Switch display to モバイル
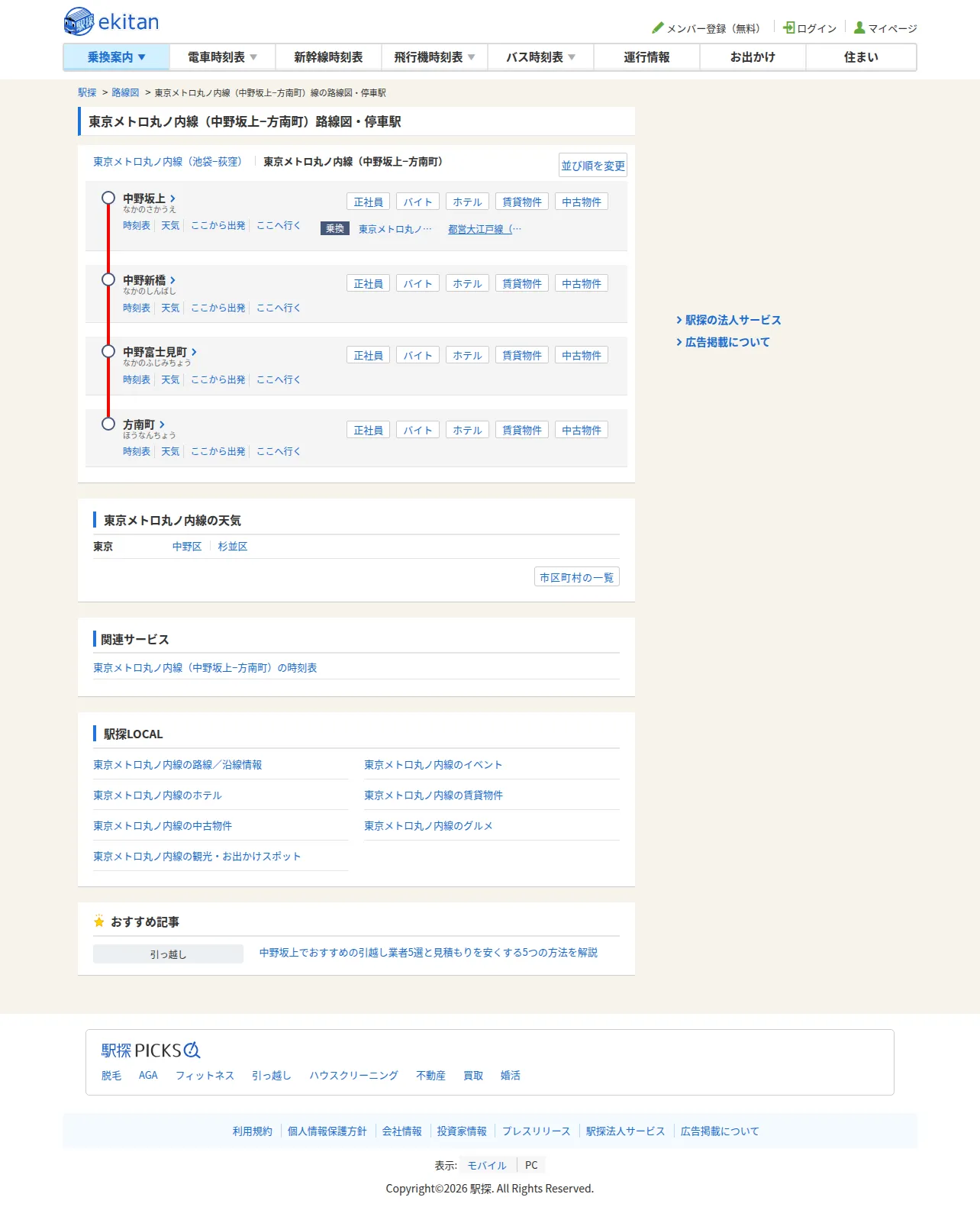This screenshot has height=1207, width=980. click(487, 1166)
